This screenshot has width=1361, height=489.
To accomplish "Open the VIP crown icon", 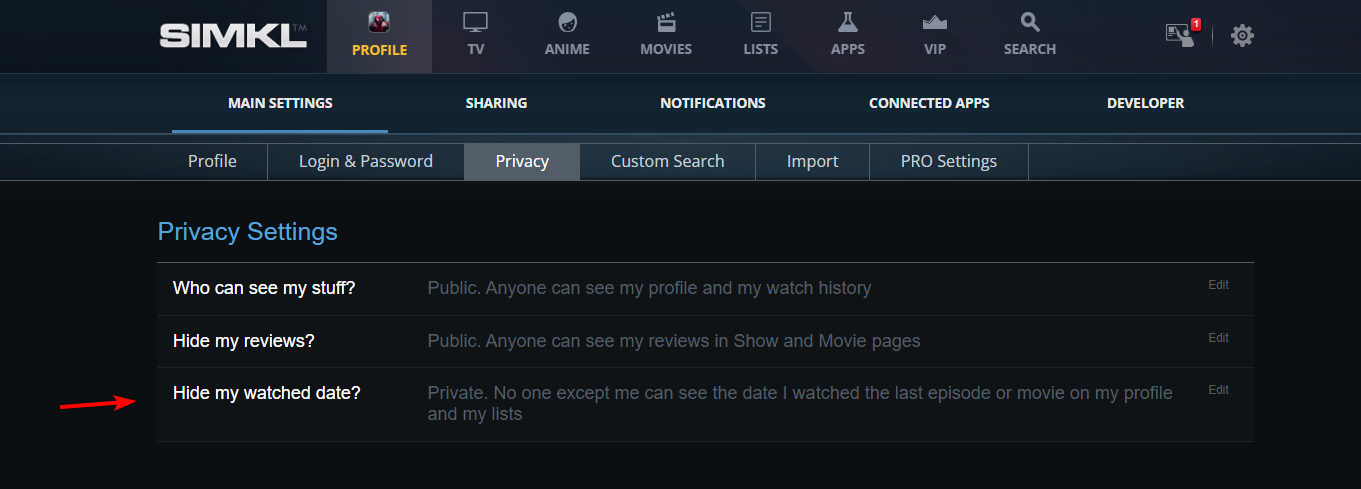I will point(934,22).
